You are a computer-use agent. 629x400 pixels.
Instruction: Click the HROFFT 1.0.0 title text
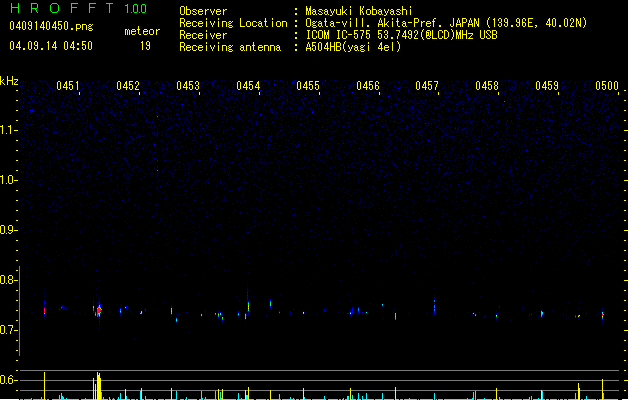tap(78, 8)
